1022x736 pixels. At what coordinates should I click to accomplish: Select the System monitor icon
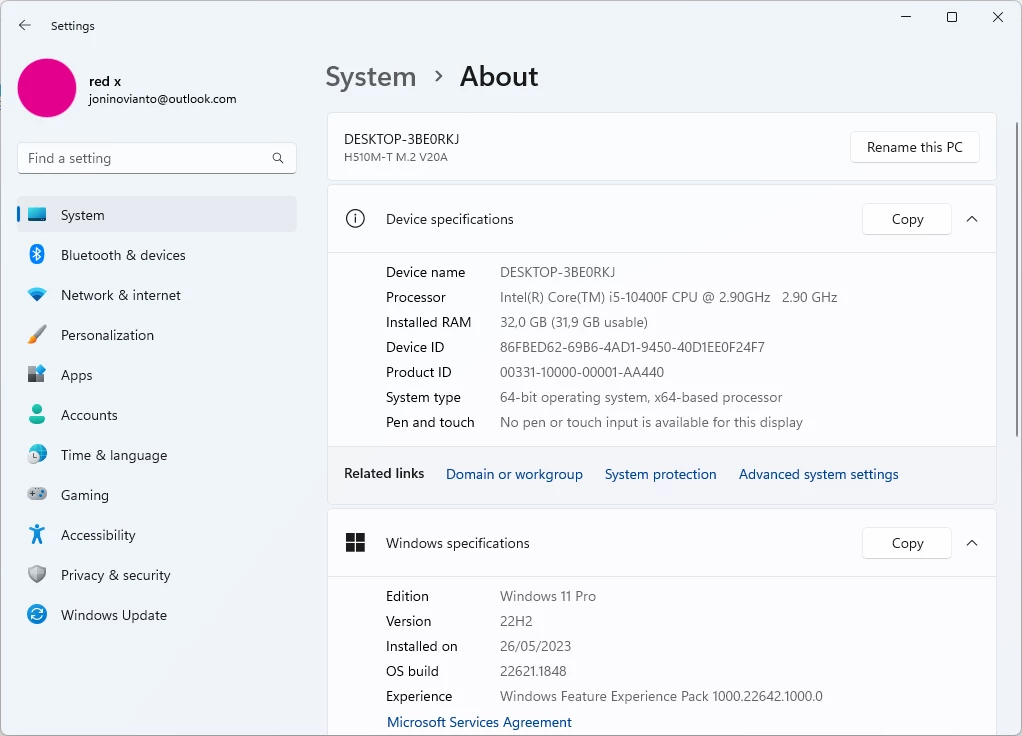click(x=37, y=214)
